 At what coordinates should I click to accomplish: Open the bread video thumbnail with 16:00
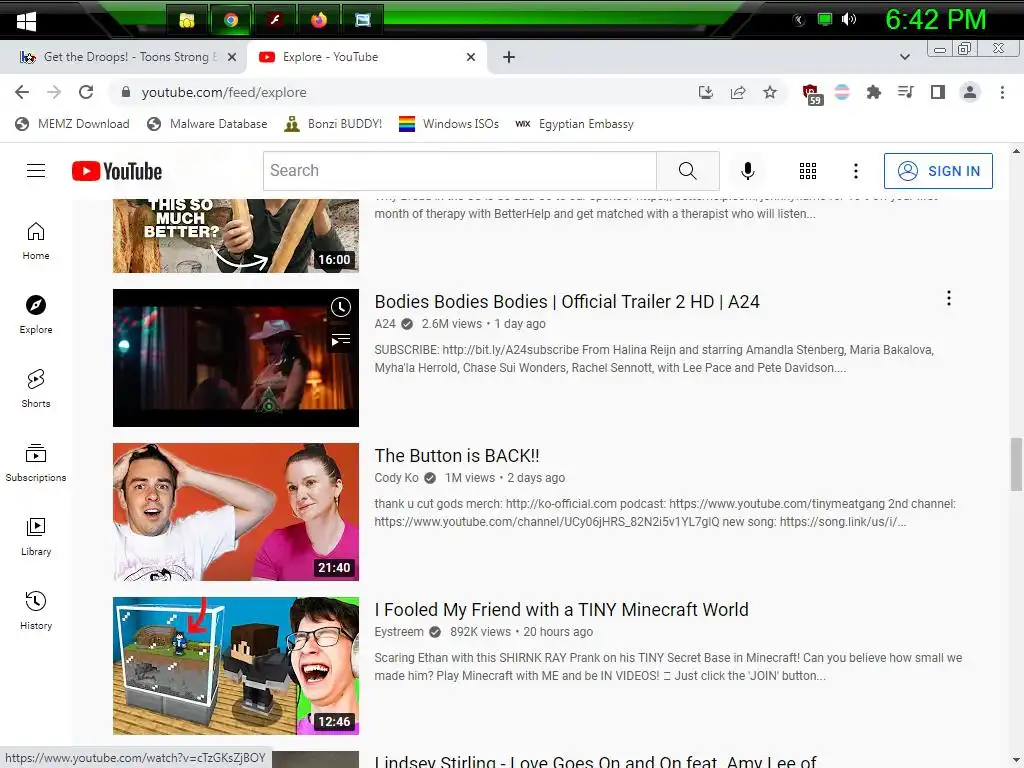point(236,236)
